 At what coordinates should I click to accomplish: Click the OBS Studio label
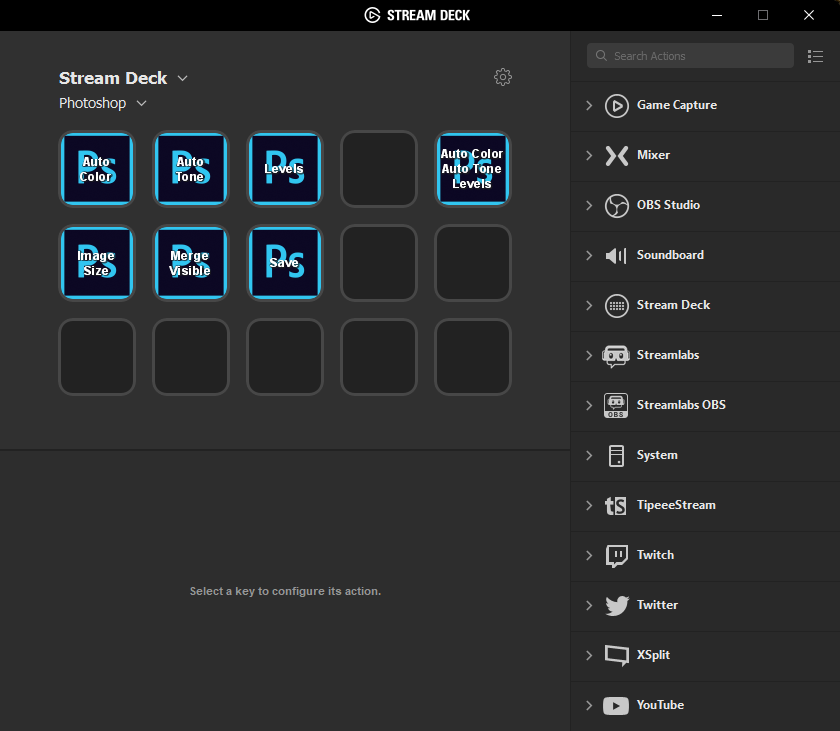click(x=668, y=205)
